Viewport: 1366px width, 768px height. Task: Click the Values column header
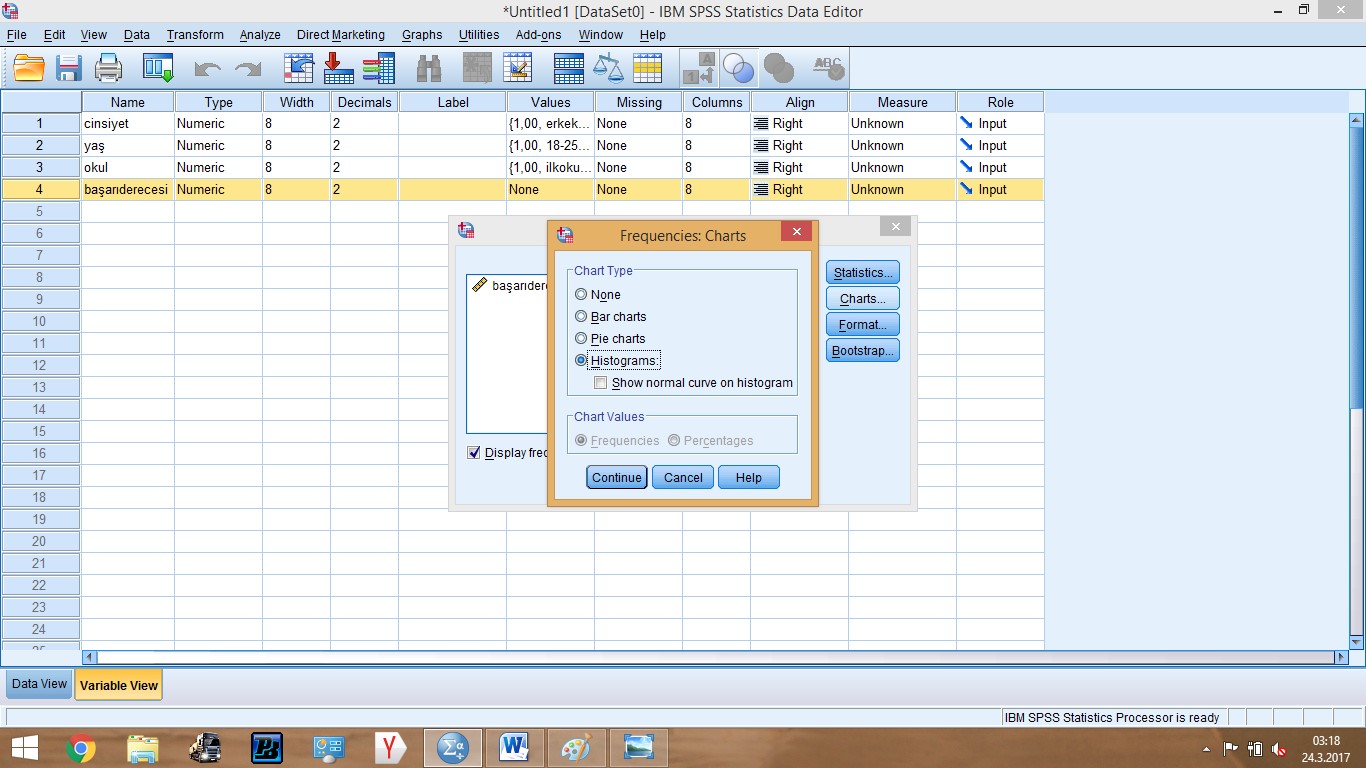pyautogui.click(x=550, y=102)
